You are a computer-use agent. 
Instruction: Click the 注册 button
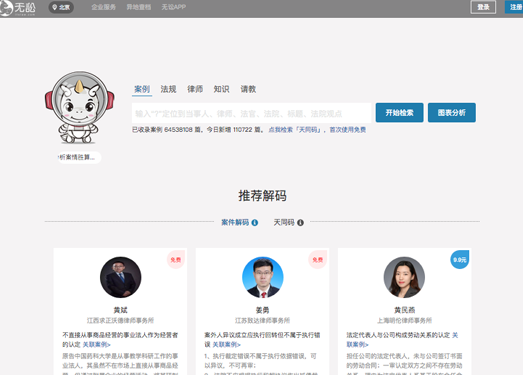515,7
